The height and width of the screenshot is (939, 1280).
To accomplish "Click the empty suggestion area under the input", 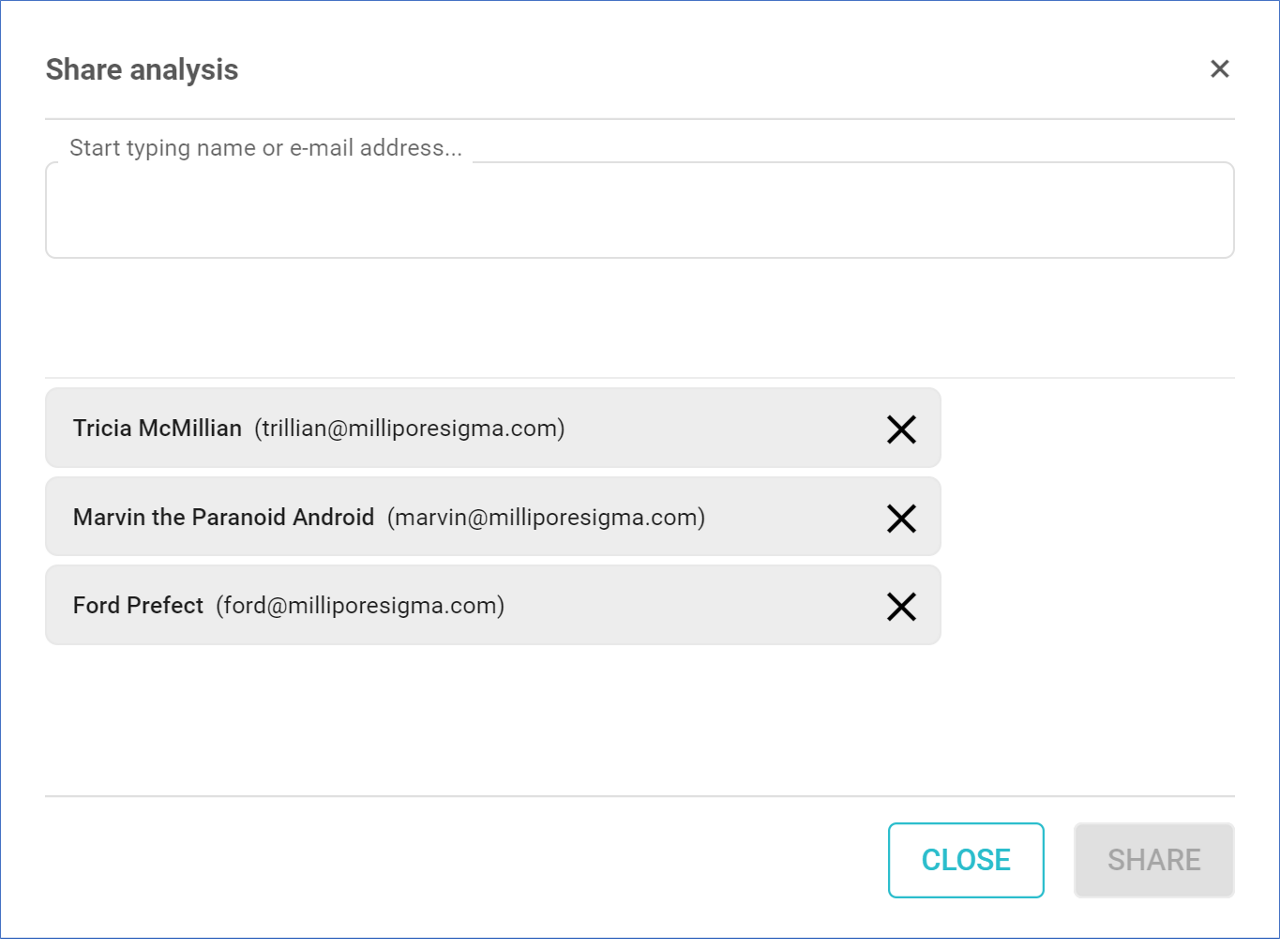I will 639,318.
